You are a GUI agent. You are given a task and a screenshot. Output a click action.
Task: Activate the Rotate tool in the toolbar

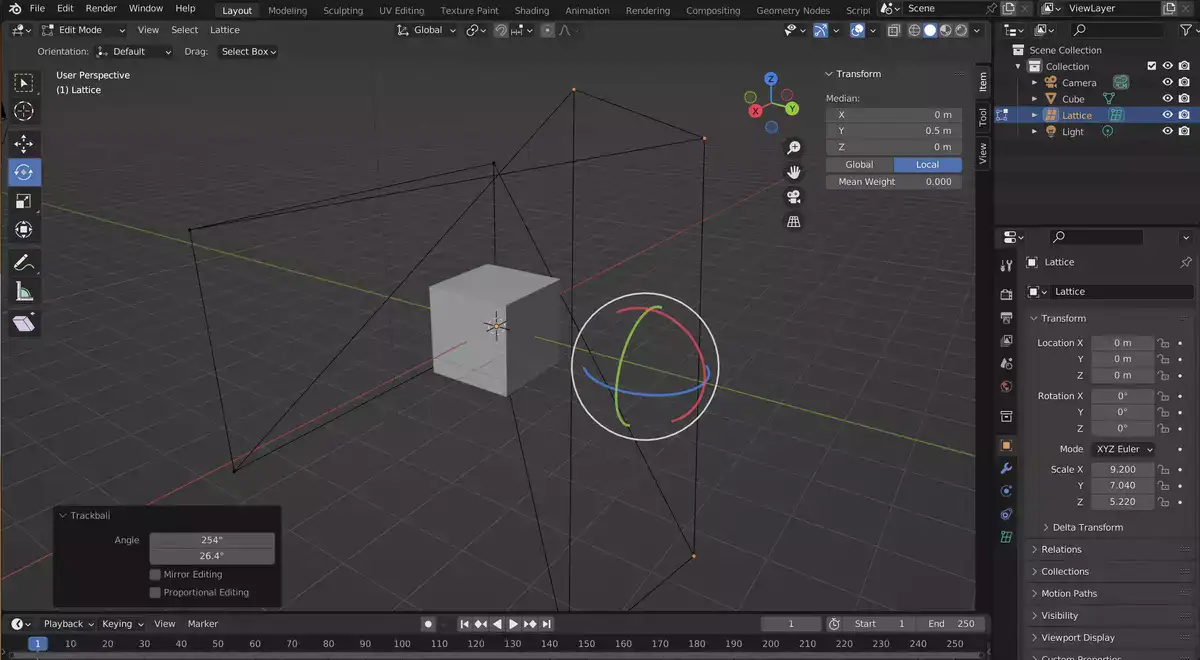[23, 172]
